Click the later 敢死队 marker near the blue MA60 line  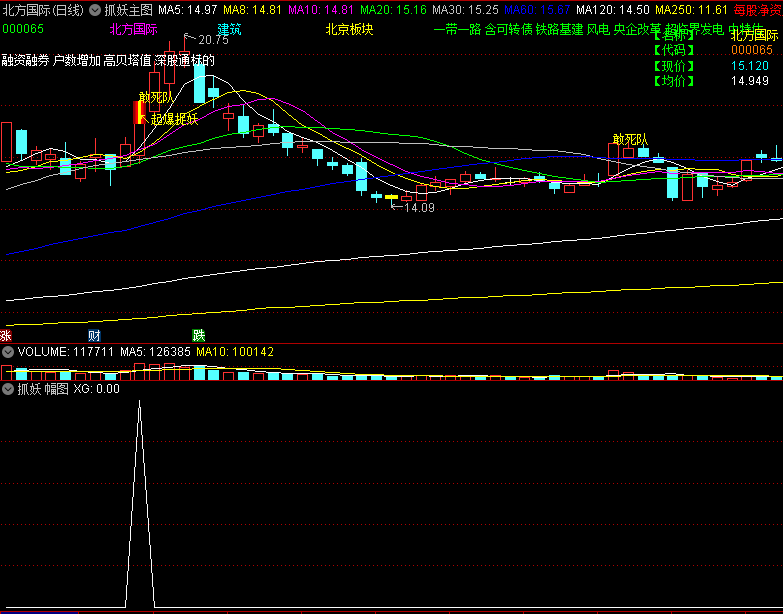pyautogui.click(x=630, y=140)
